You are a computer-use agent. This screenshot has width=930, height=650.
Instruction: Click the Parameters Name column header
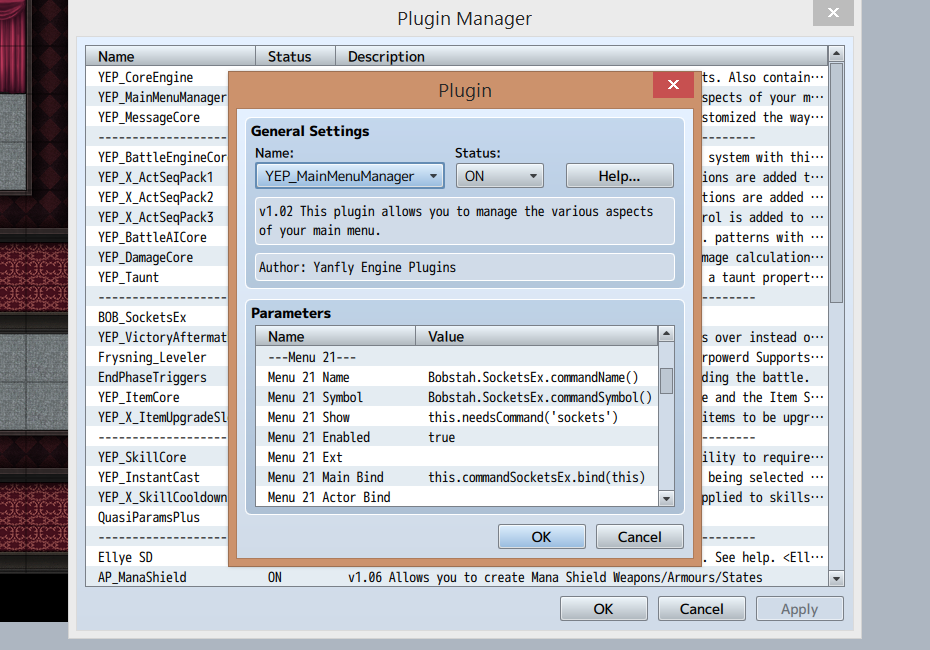(336, 336)
